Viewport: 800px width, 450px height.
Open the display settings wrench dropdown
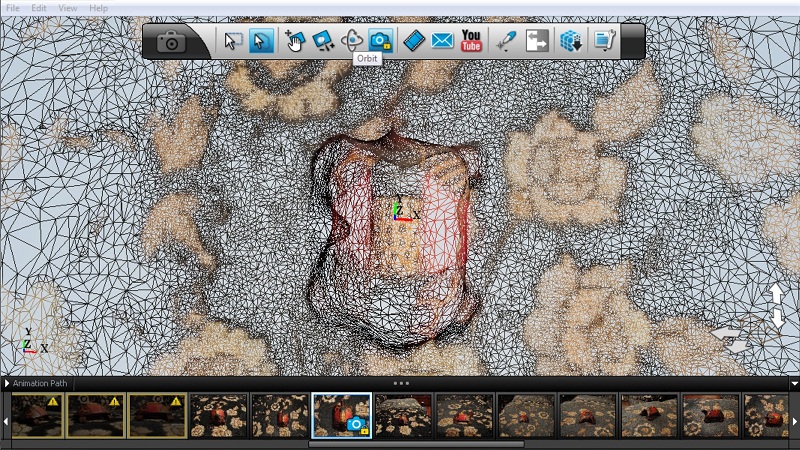605,41
